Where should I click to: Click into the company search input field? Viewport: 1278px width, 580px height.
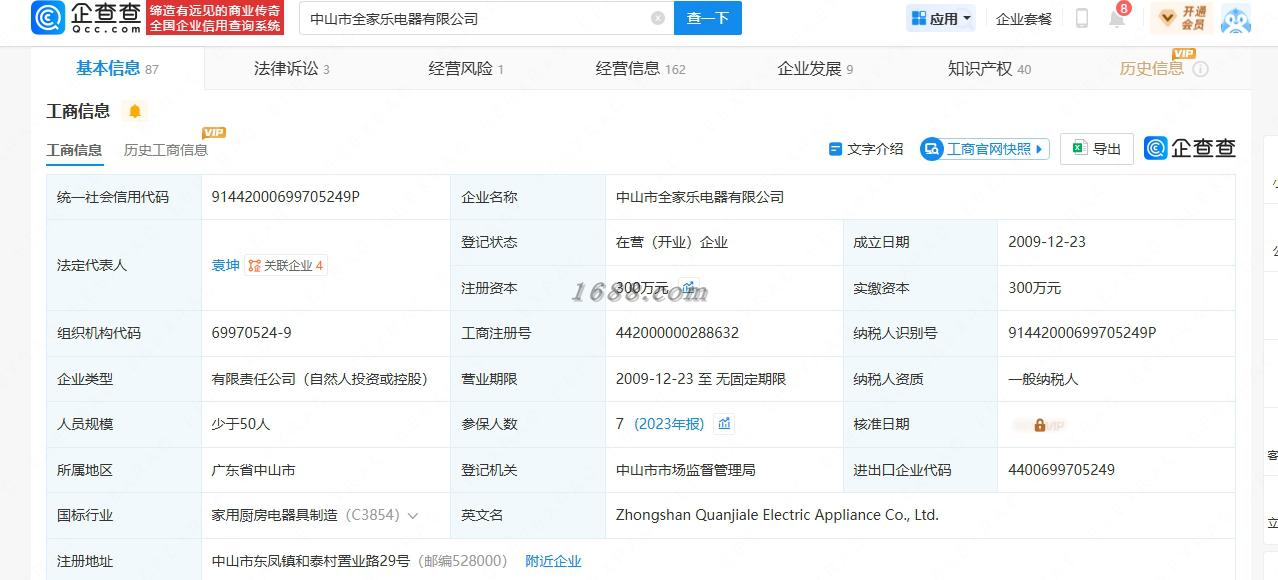476,18
